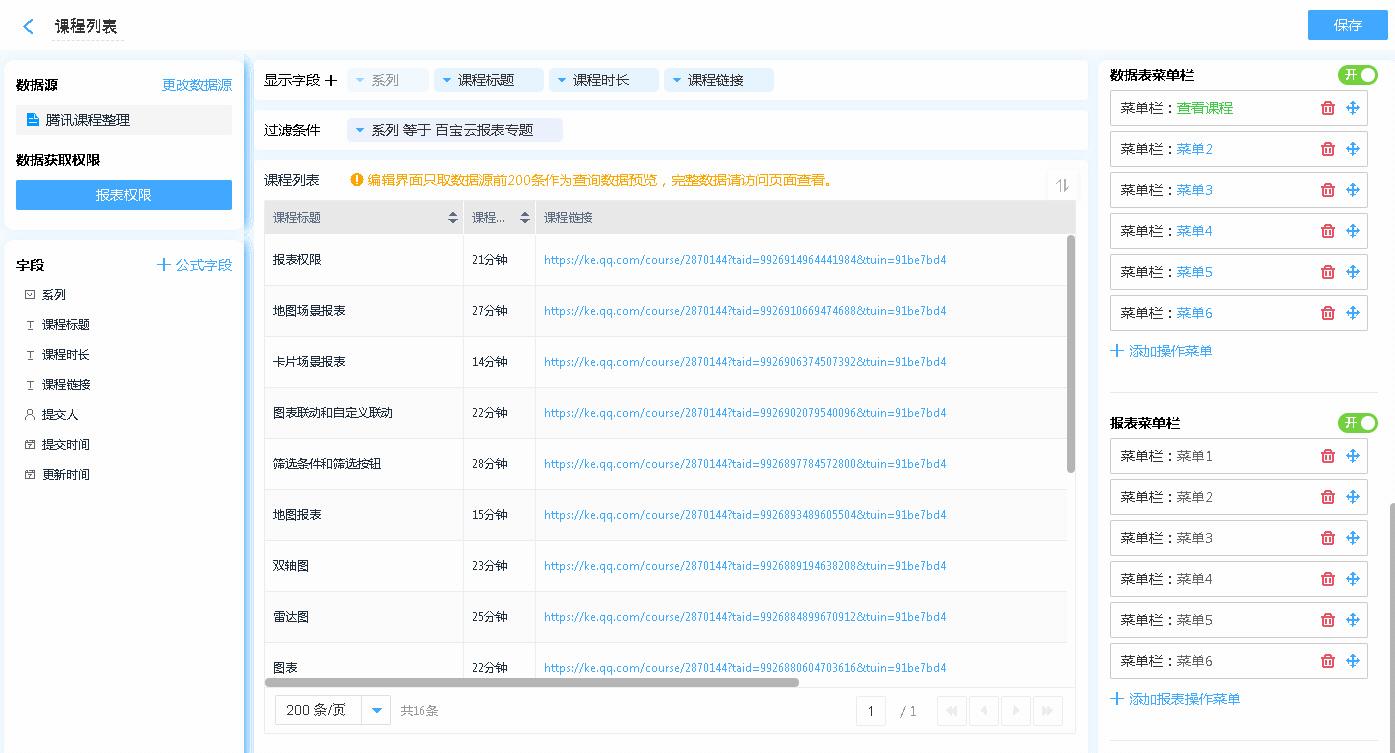Click the horizontal scrollbar under the table
The image size is (1395, 753).
click(532, 683)
